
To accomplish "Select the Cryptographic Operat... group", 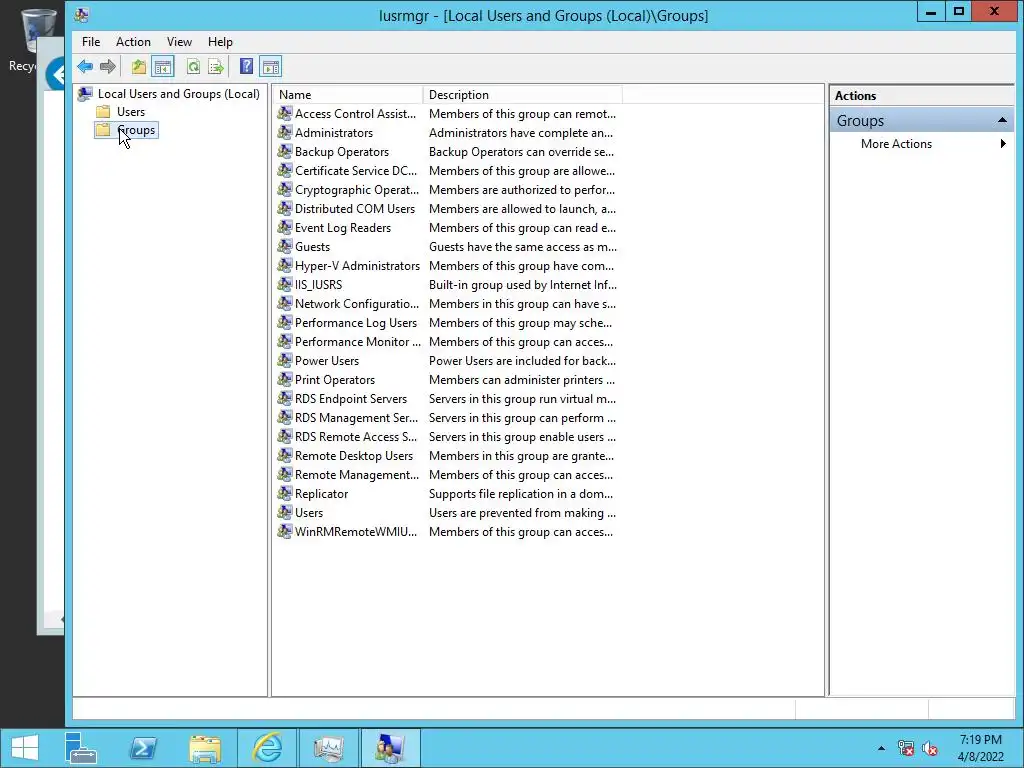I will point(357,190).
